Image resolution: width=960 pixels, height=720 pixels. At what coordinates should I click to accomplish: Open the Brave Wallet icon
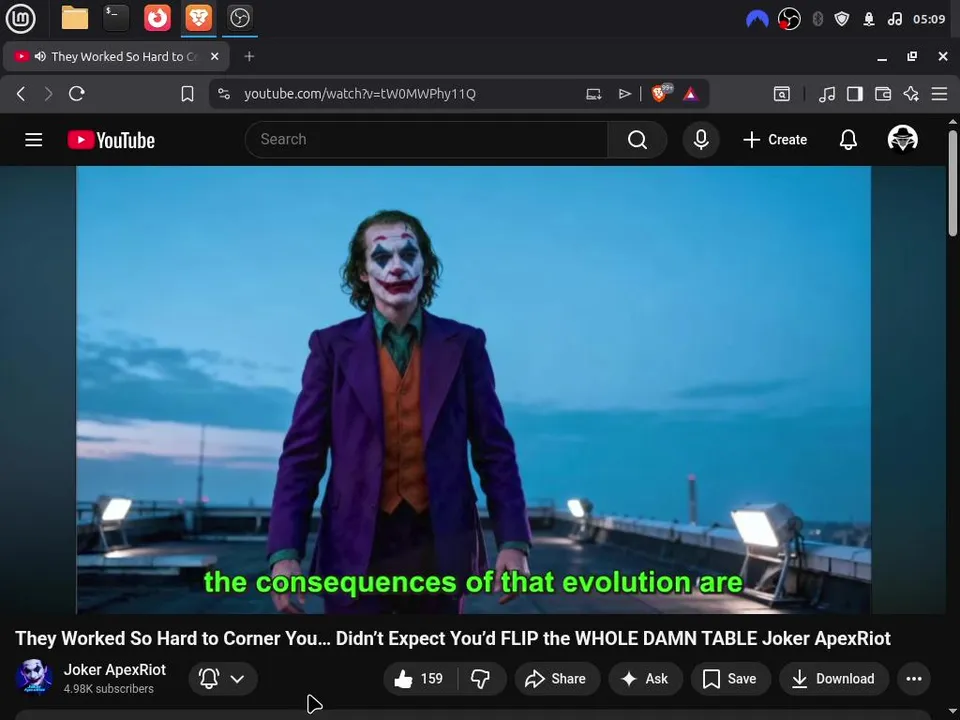tap(883, 94)
